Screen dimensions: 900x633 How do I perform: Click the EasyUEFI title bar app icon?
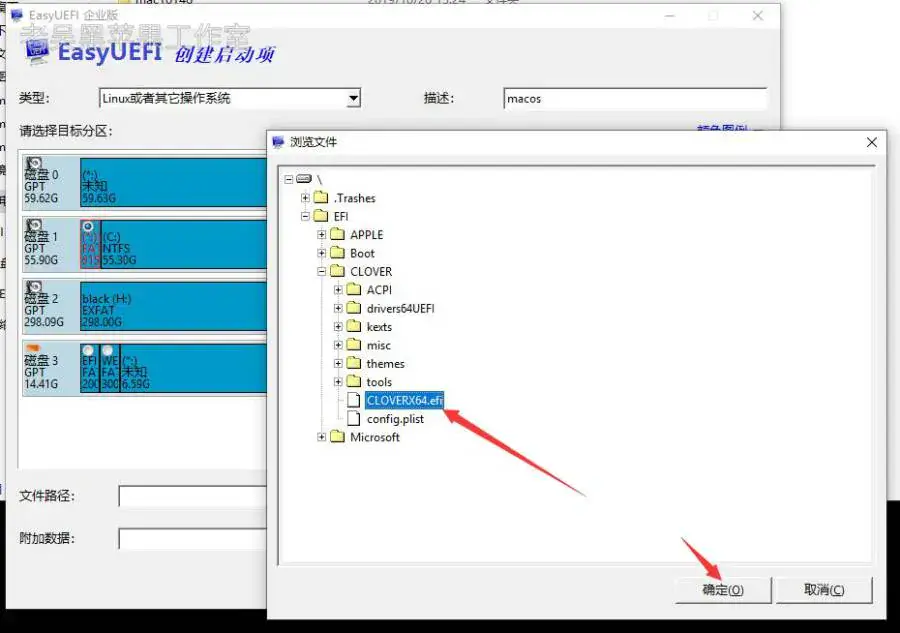[16, 14]
